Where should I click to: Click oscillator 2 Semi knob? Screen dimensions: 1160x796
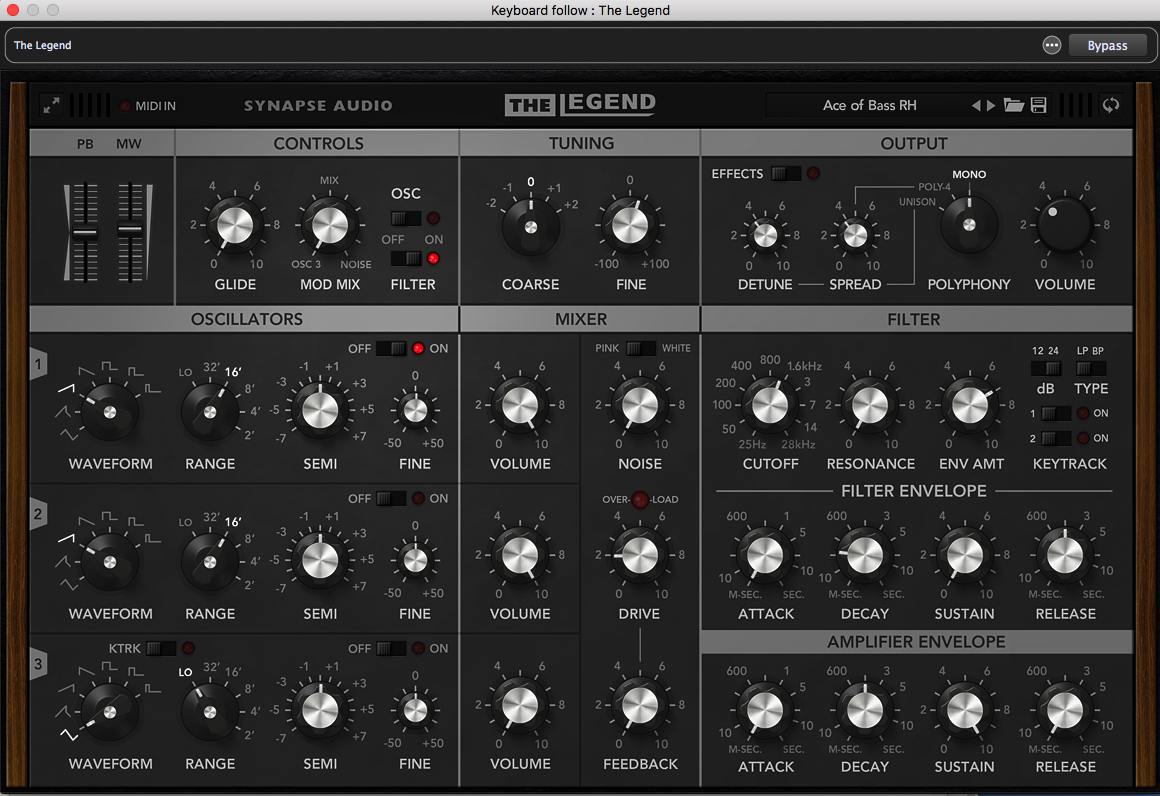pyautogui.click(x=320, y=560)
